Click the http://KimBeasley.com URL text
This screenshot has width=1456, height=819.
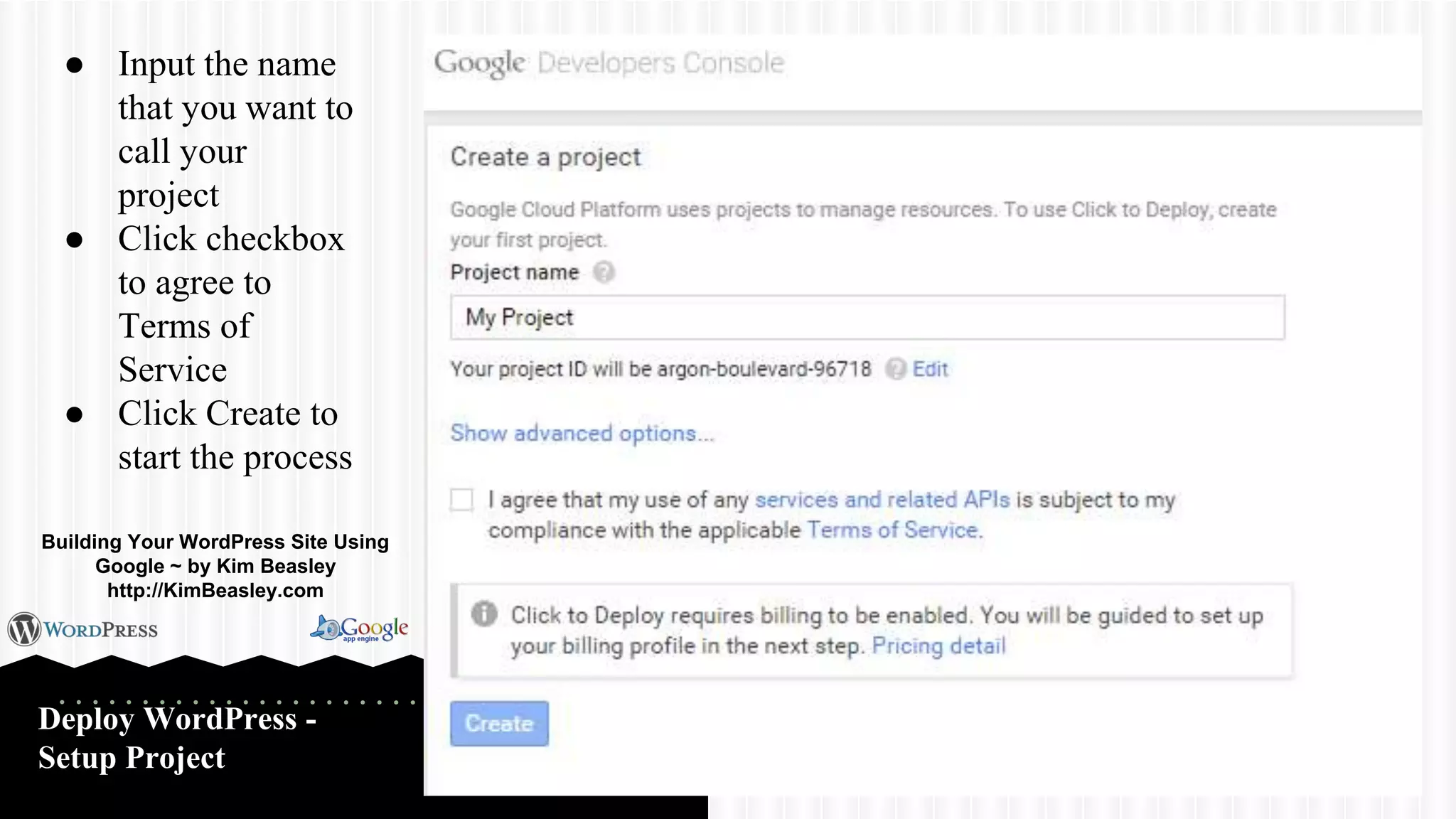coord(215,591)
